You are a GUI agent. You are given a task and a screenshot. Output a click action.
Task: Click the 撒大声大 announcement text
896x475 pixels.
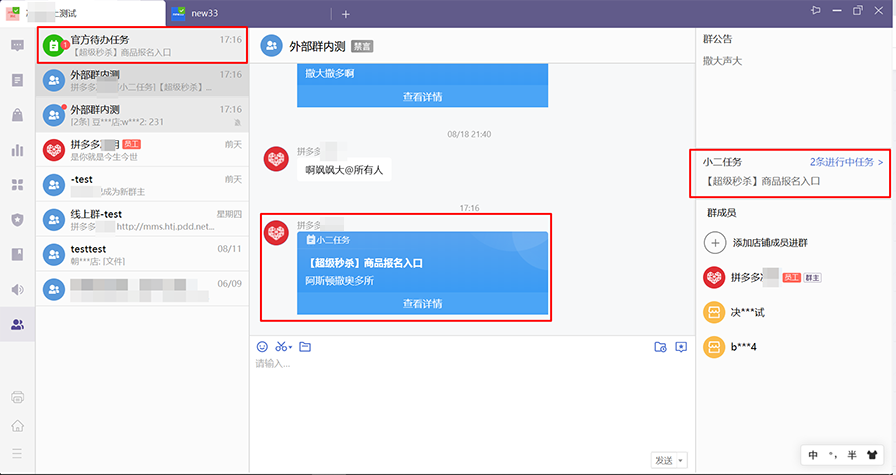[x=722, y=61]
